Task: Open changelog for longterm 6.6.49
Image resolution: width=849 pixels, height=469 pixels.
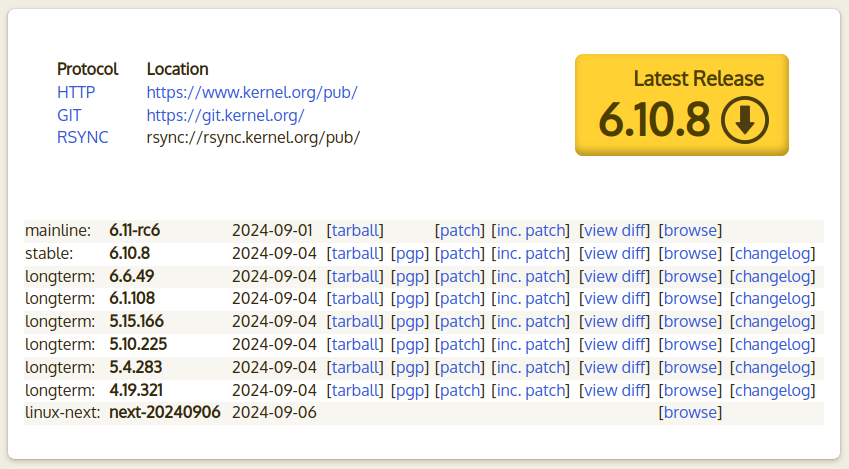Action: [x=773, y=276]
